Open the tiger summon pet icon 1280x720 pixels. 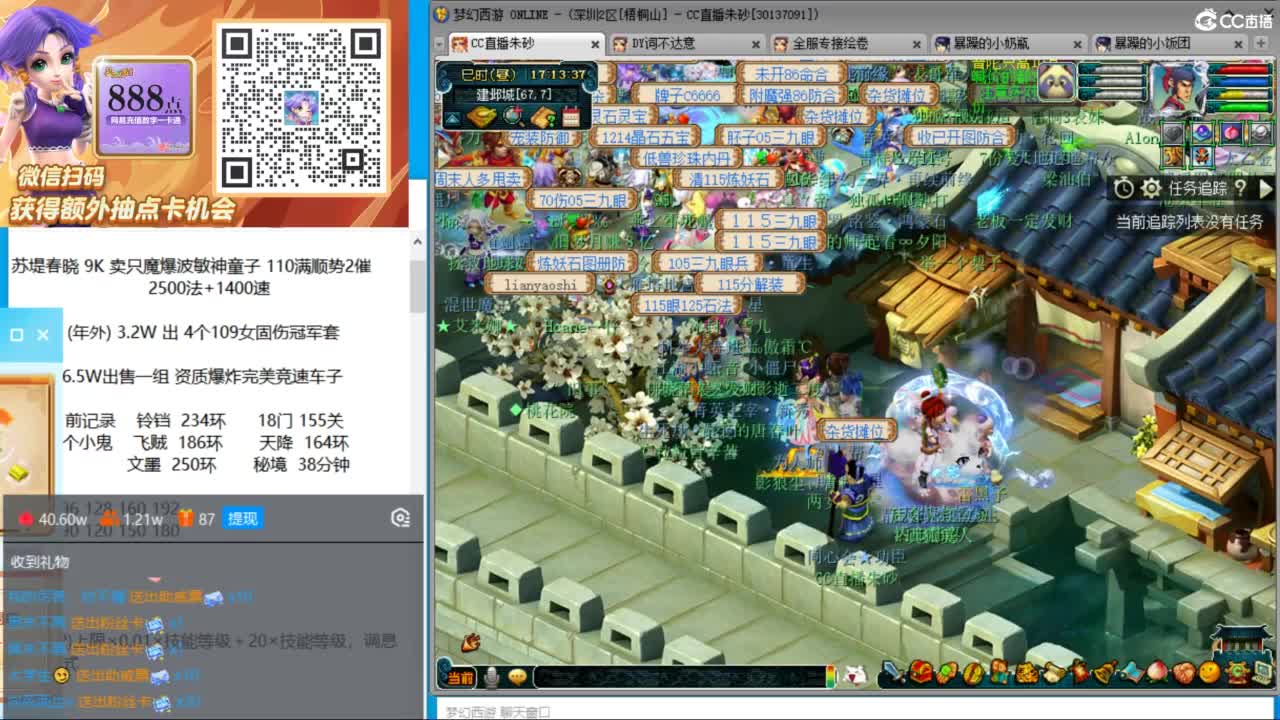(1028, 673)
